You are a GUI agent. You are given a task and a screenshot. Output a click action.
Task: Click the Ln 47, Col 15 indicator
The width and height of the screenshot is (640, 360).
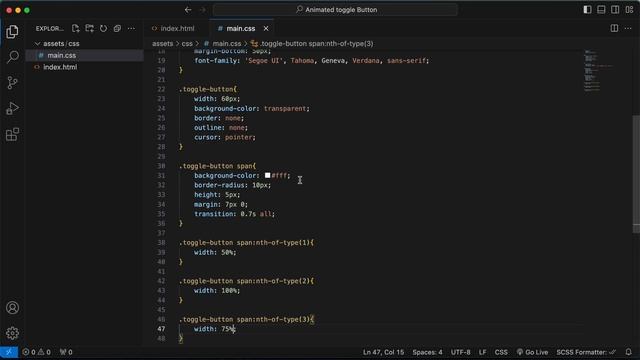click(x=383, y=352)
